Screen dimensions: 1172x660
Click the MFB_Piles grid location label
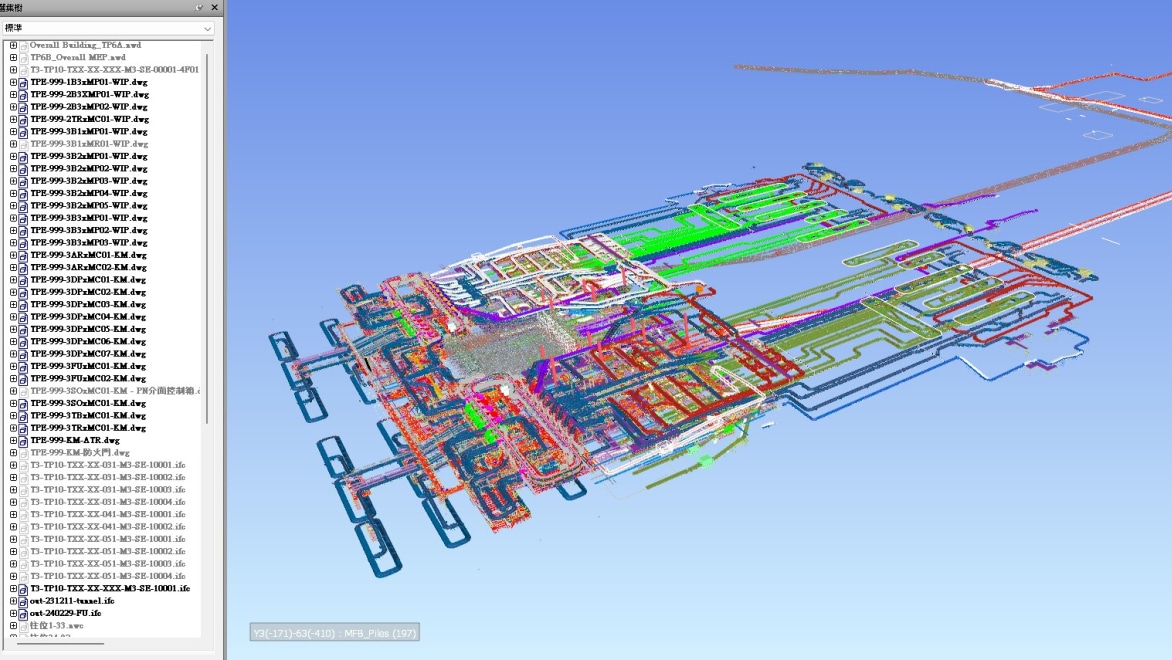tap(334, 632)
